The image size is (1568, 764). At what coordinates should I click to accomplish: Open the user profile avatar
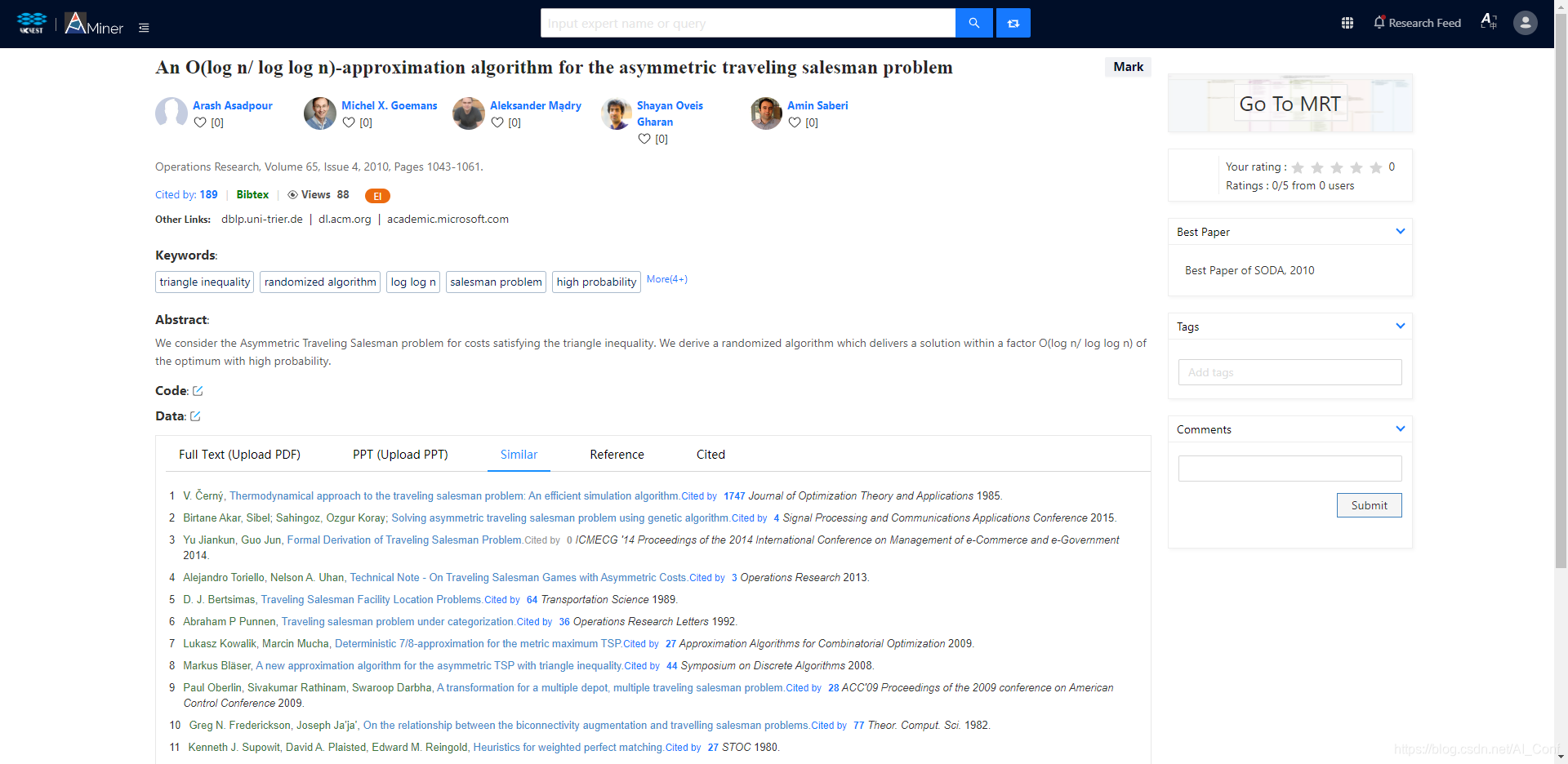(1525, 23)
